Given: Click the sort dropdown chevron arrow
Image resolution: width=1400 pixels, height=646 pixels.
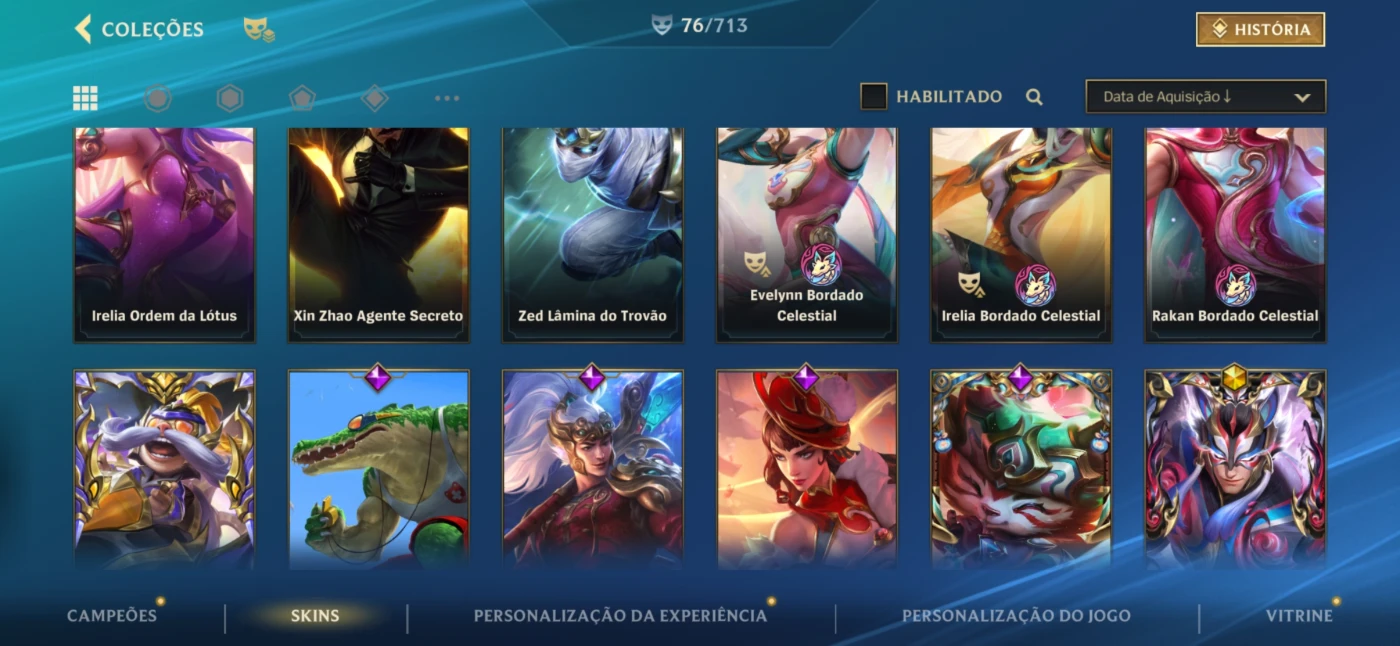Looking at the screenshot, I should 1302,98.
